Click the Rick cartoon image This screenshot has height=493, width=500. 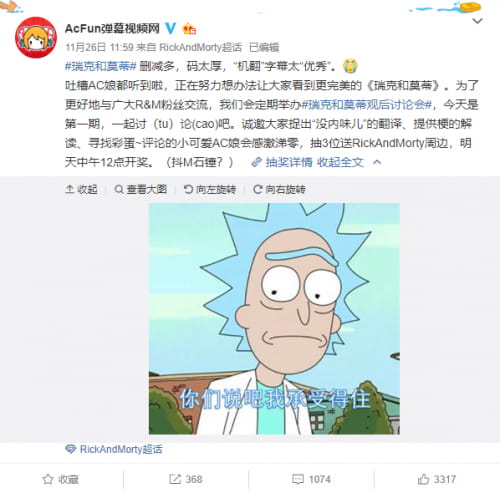pyautogui.click(x=274, y=319)
